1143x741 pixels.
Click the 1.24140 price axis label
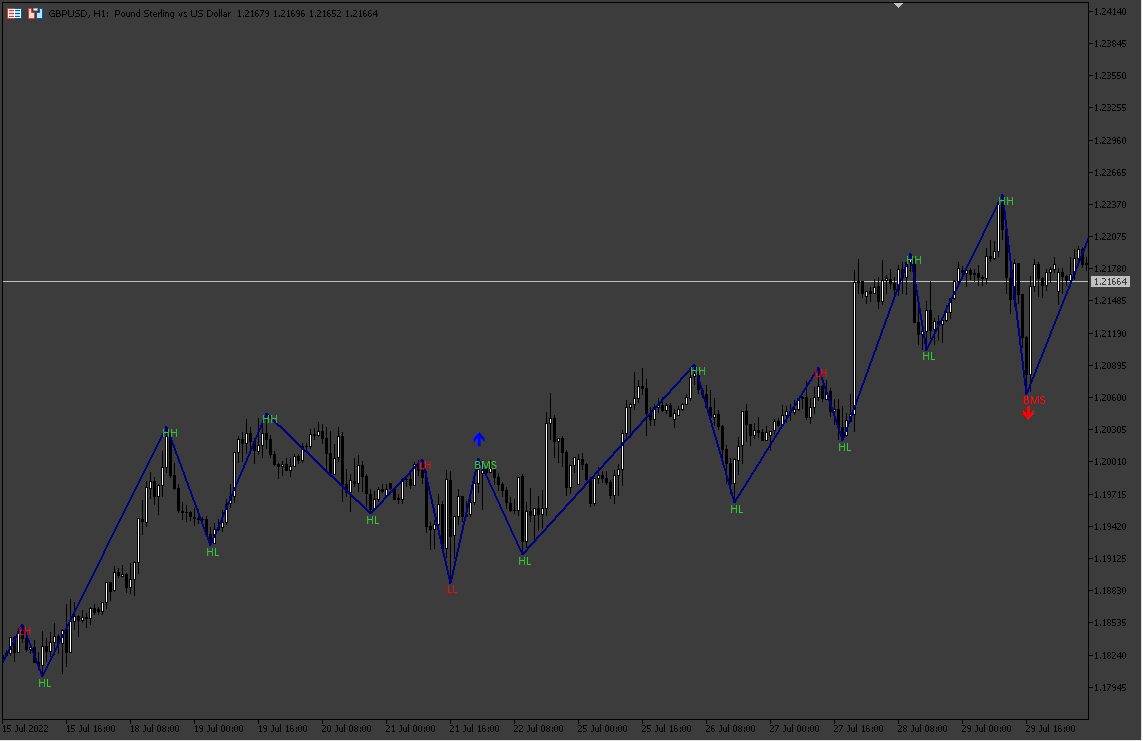pyautogui.click(x=1110, y=11)
